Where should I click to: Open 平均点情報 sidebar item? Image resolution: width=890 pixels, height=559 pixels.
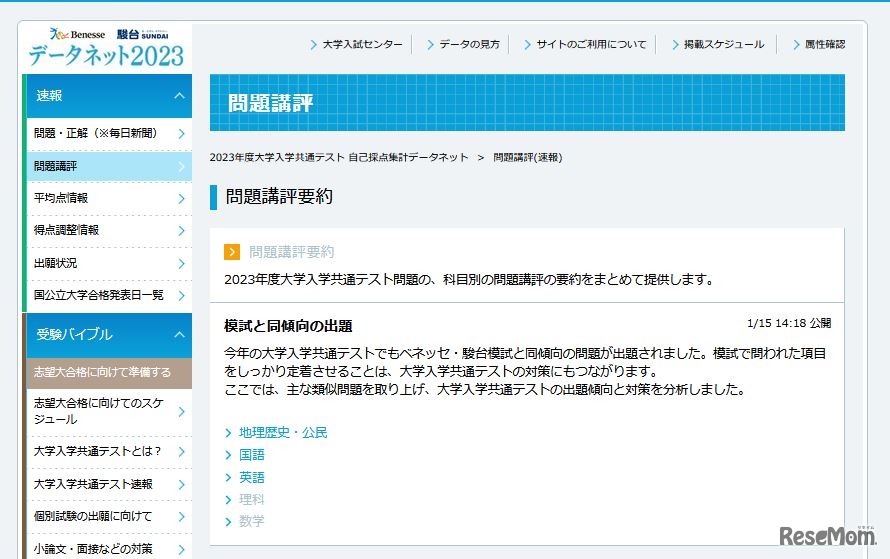pos(110,198)
